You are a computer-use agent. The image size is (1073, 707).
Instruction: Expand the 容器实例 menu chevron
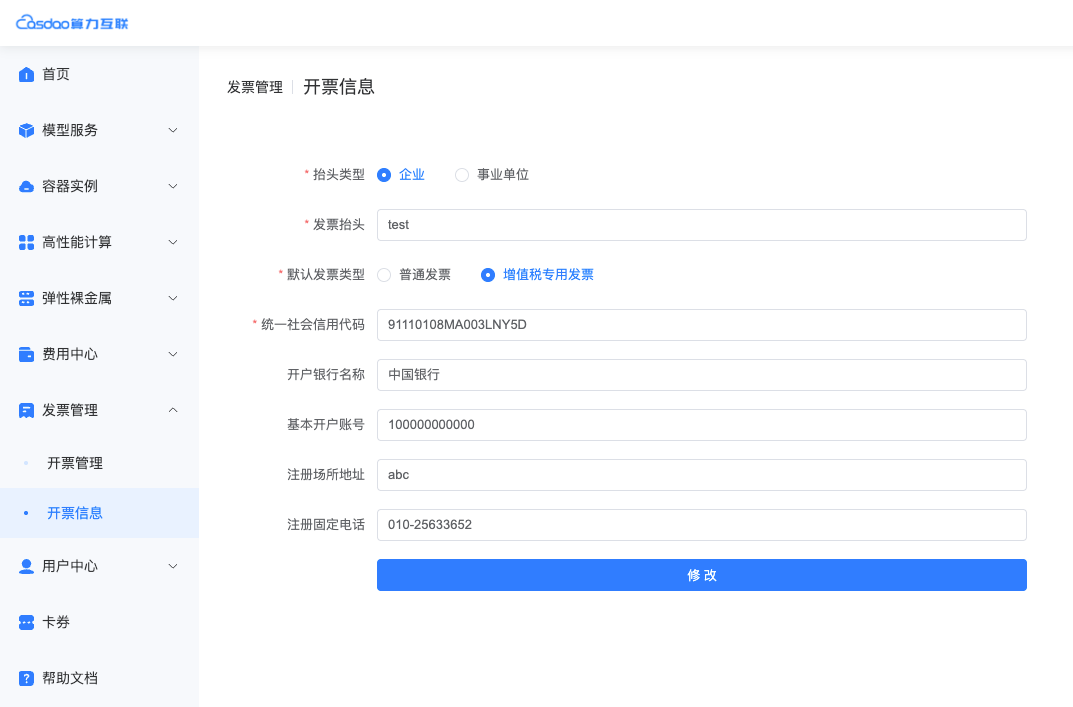[173, 186]
